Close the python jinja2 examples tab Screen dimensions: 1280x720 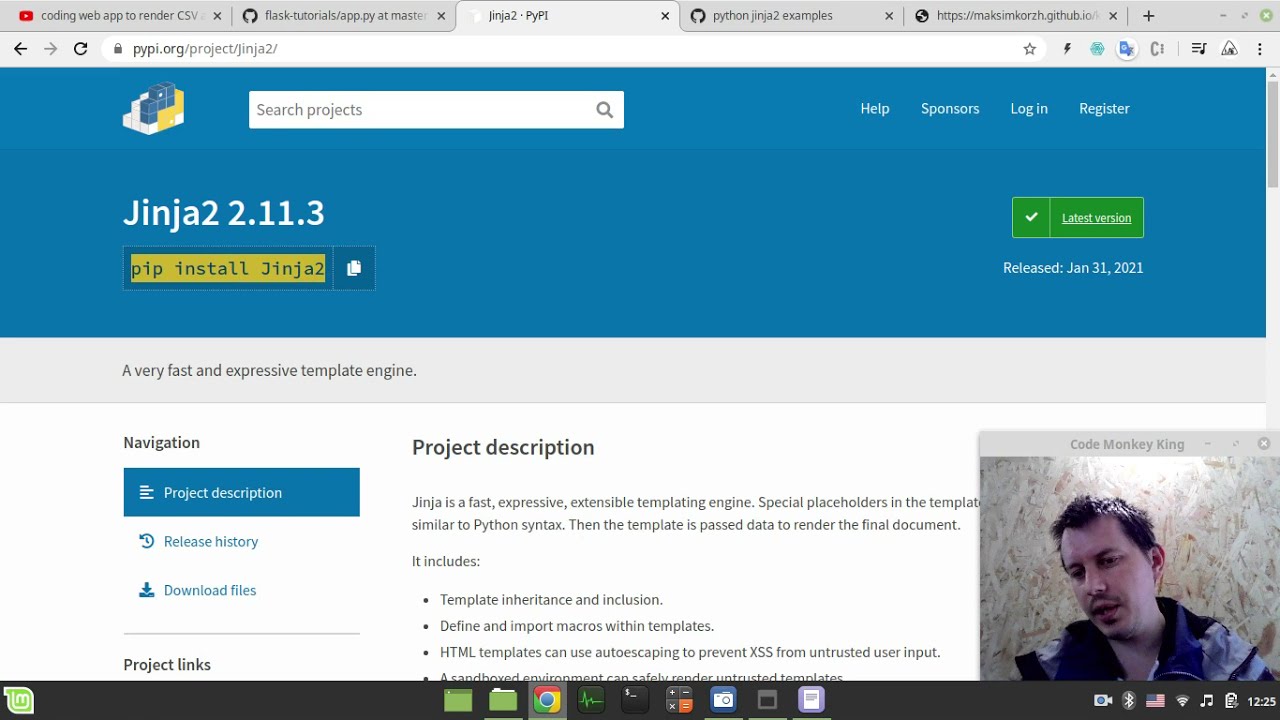[889, 16]
